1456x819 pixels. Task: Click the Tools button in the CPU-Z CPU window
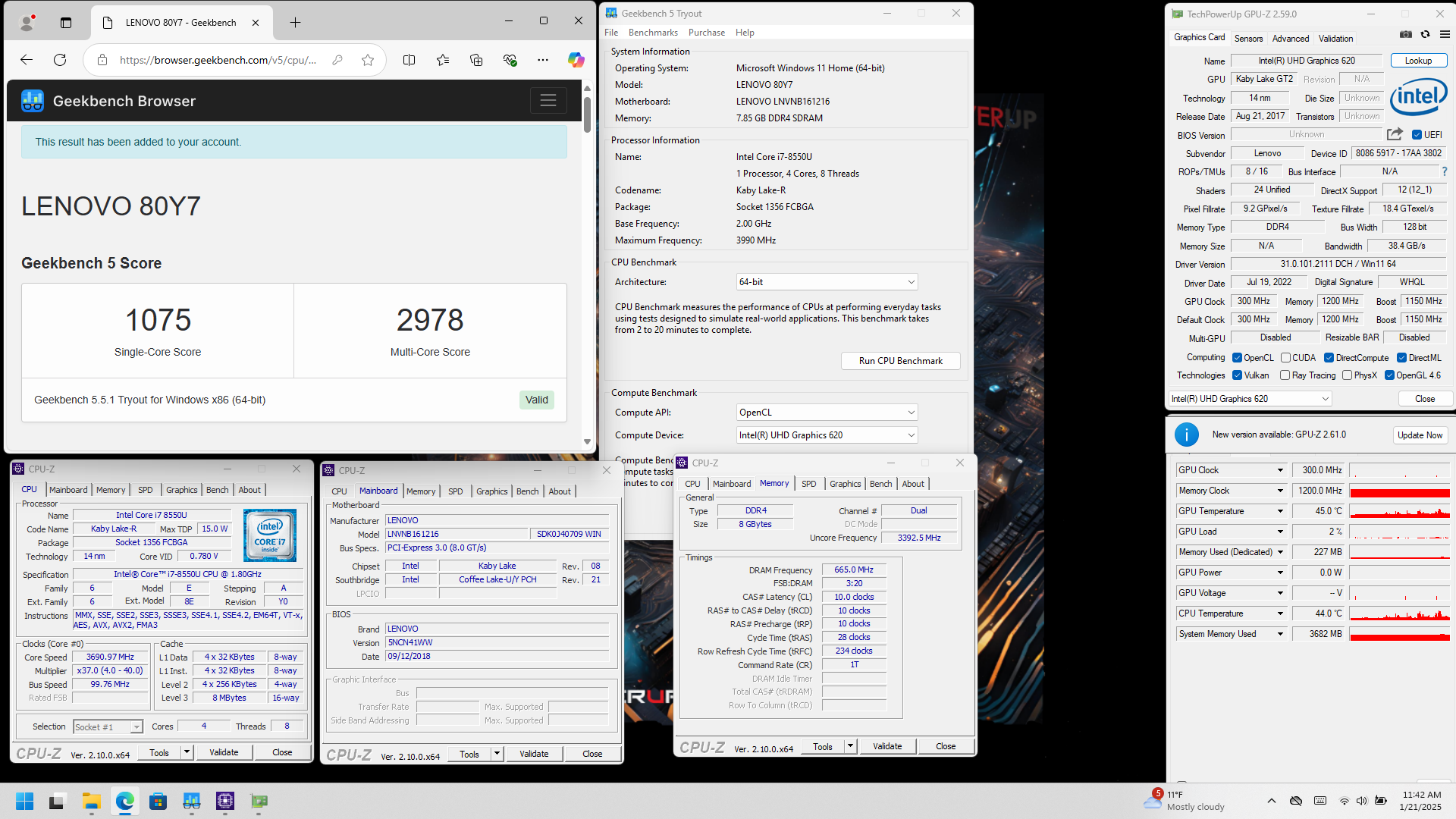[x=159, y=752]
